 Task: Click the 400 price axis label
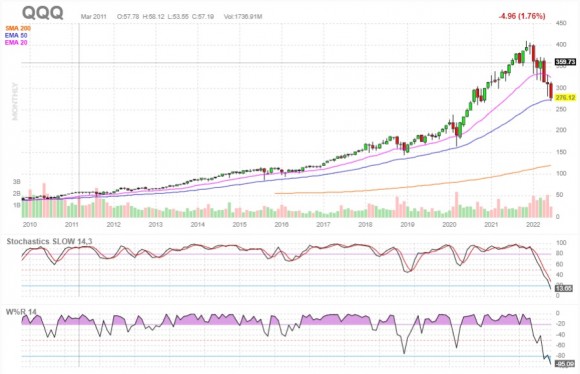(561, 45)
